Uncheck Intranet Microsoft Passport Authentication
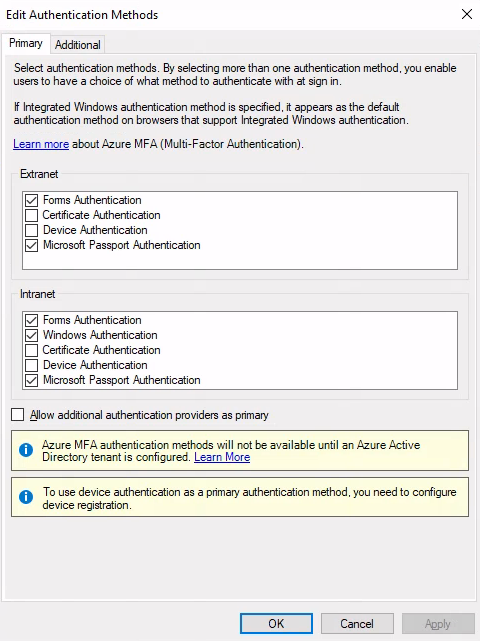Viewport: 480px width, 641px height. click(x=31, y=380)
